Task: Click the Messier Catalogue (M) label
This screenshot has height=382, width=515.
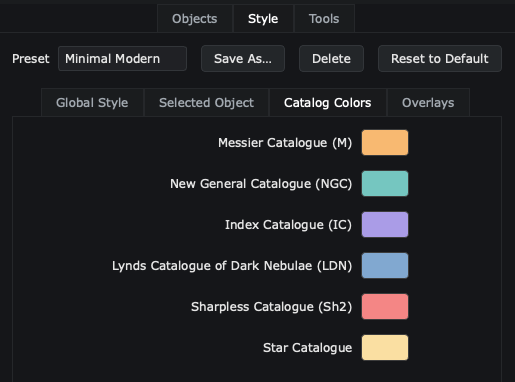Action: 285,143
